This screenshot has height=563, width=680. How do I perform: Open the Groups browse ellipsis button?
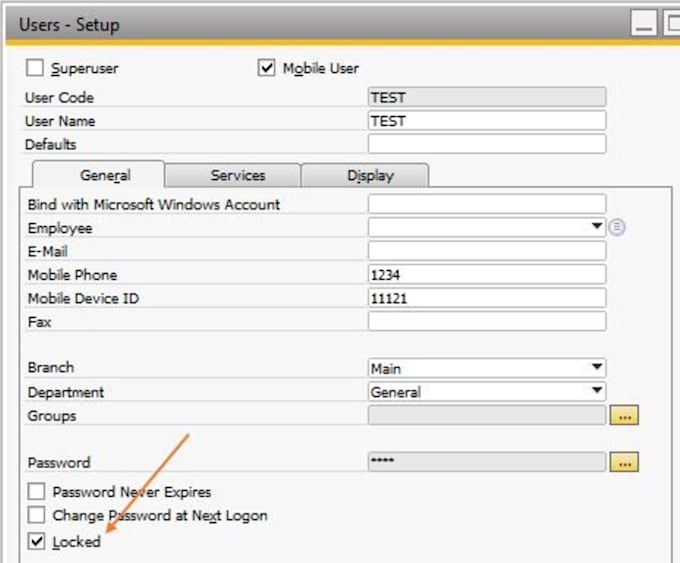626,416
